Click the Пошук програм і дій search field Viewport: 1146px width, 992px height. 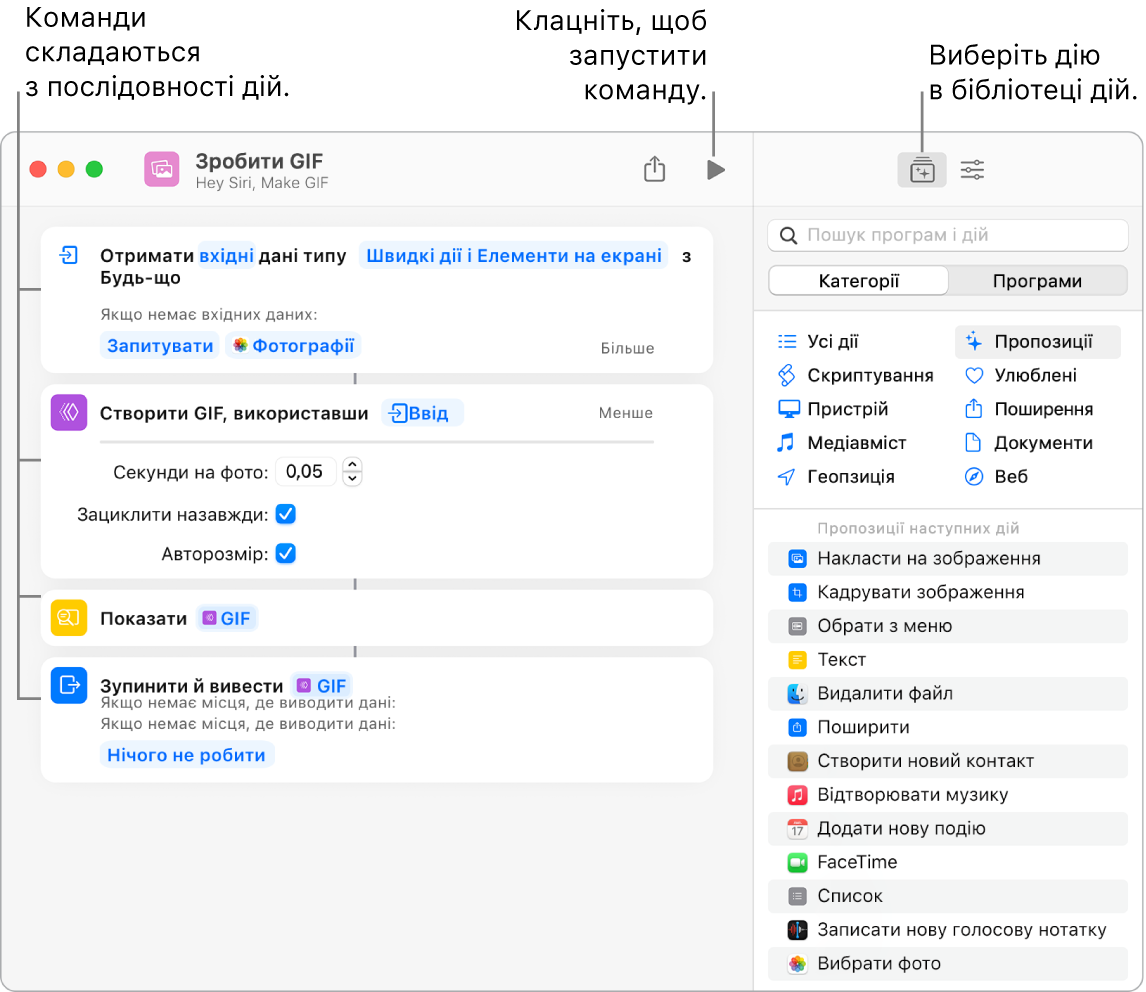[x=947, y=235]
